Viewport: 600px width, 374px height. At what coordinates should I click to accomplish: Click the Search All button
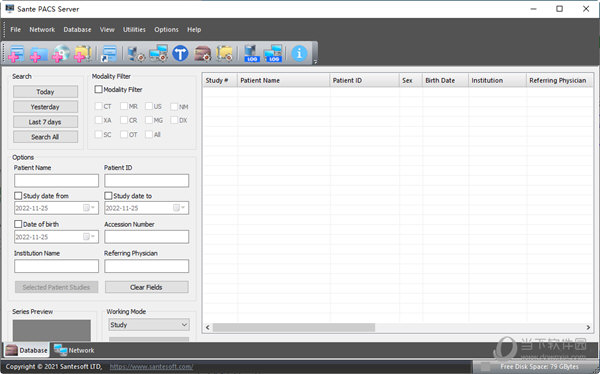(45, 137)
